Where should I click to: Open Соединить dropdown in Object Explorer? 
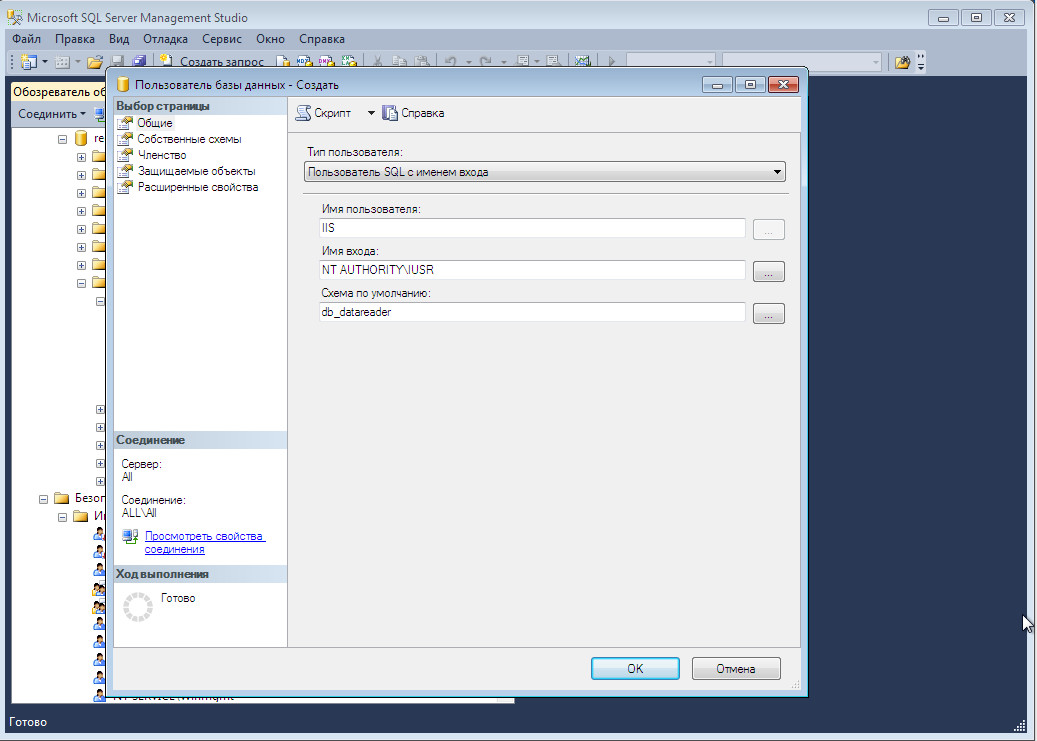tap(52, 114)
